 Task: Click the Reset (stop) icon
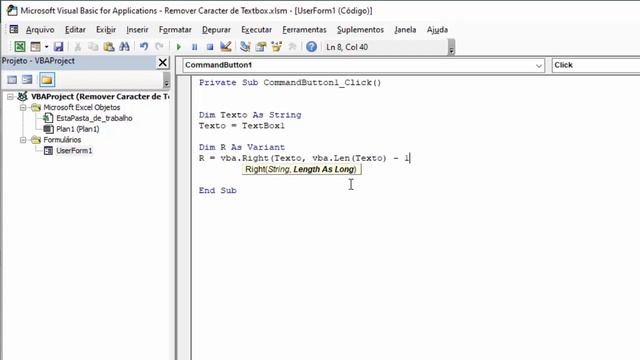tap(210, 47)
